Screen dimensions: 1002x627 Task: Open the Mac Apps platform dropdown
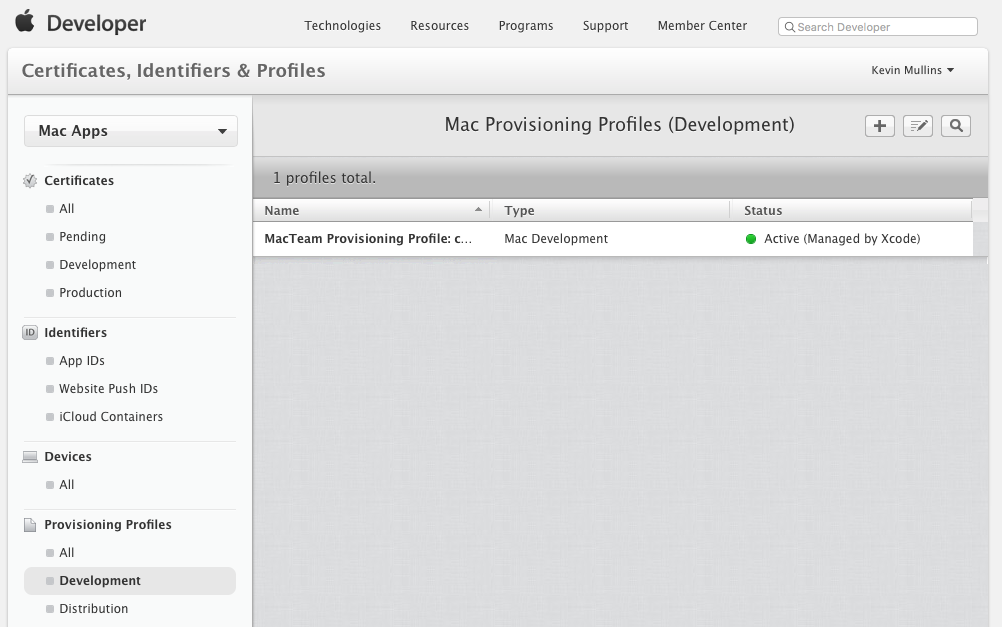(131, 131)
